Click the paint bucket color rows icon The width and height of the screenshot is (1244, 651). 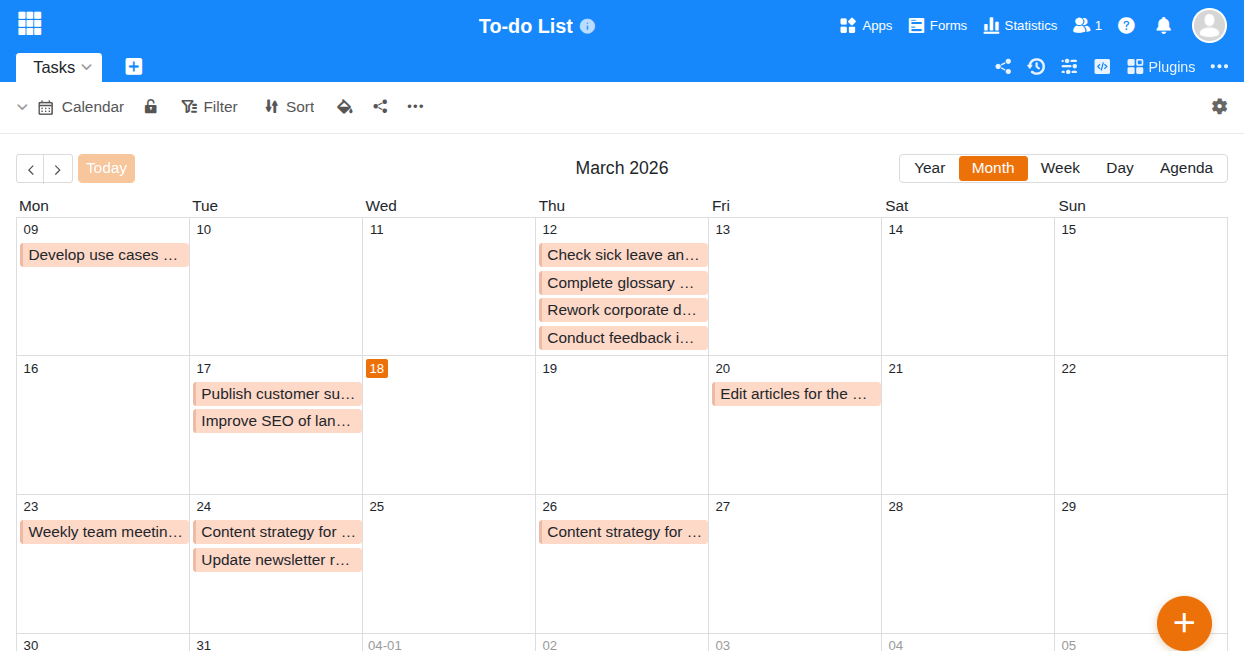tap(345, 107)
